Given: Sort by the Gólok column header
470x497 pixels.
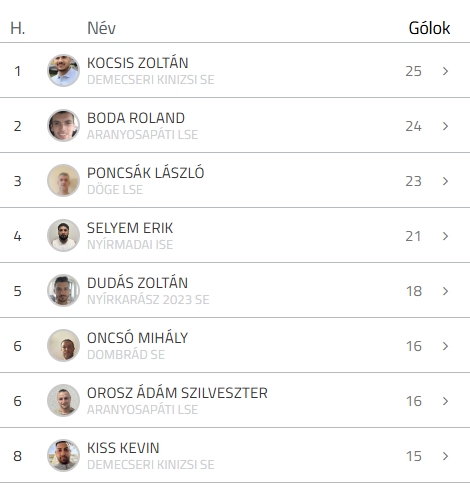Looking at the screenshot, I should click(x=429, y=28).
